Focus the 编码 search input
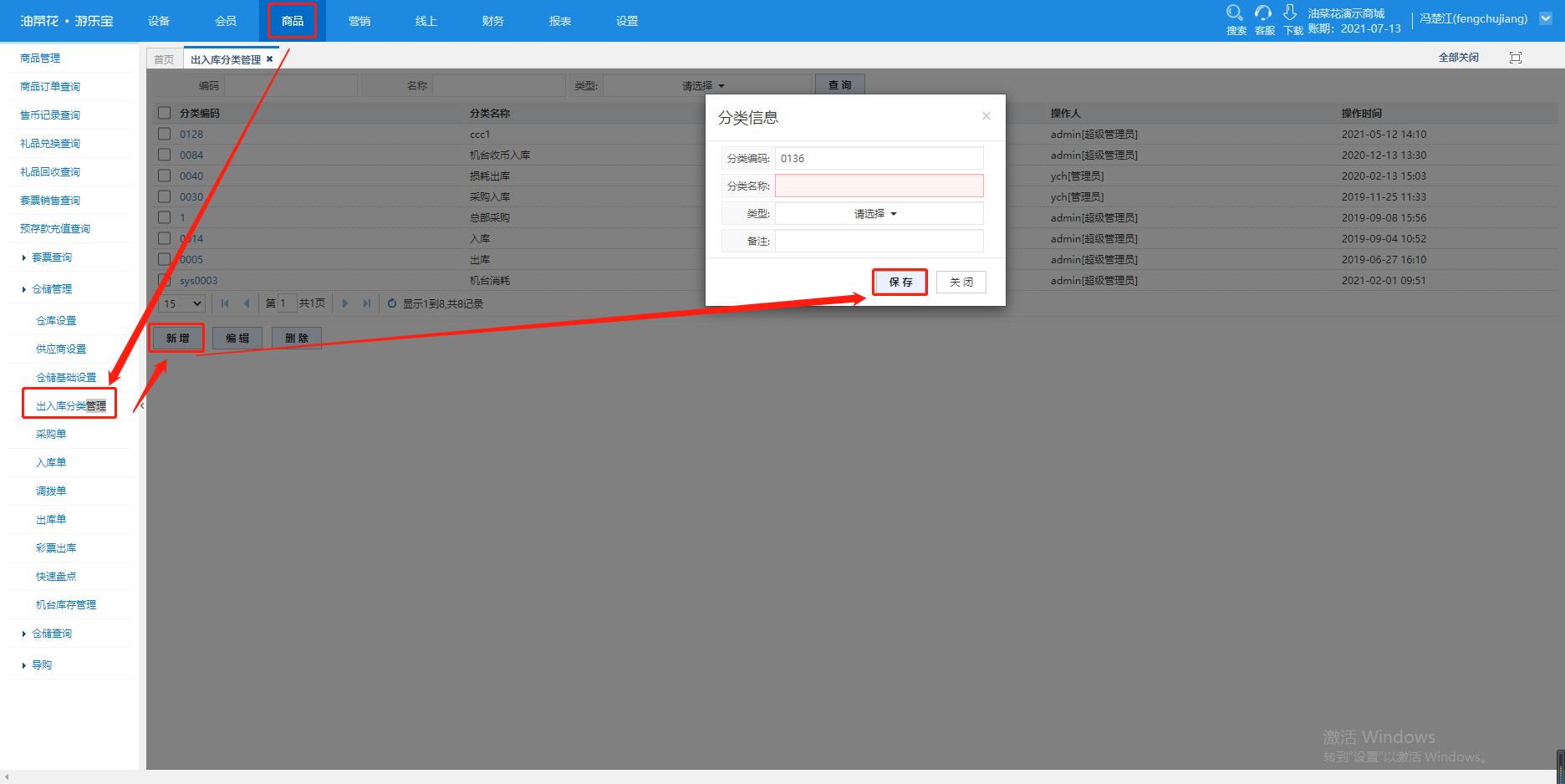The image size is (1565, 784). tap(289, 85)
